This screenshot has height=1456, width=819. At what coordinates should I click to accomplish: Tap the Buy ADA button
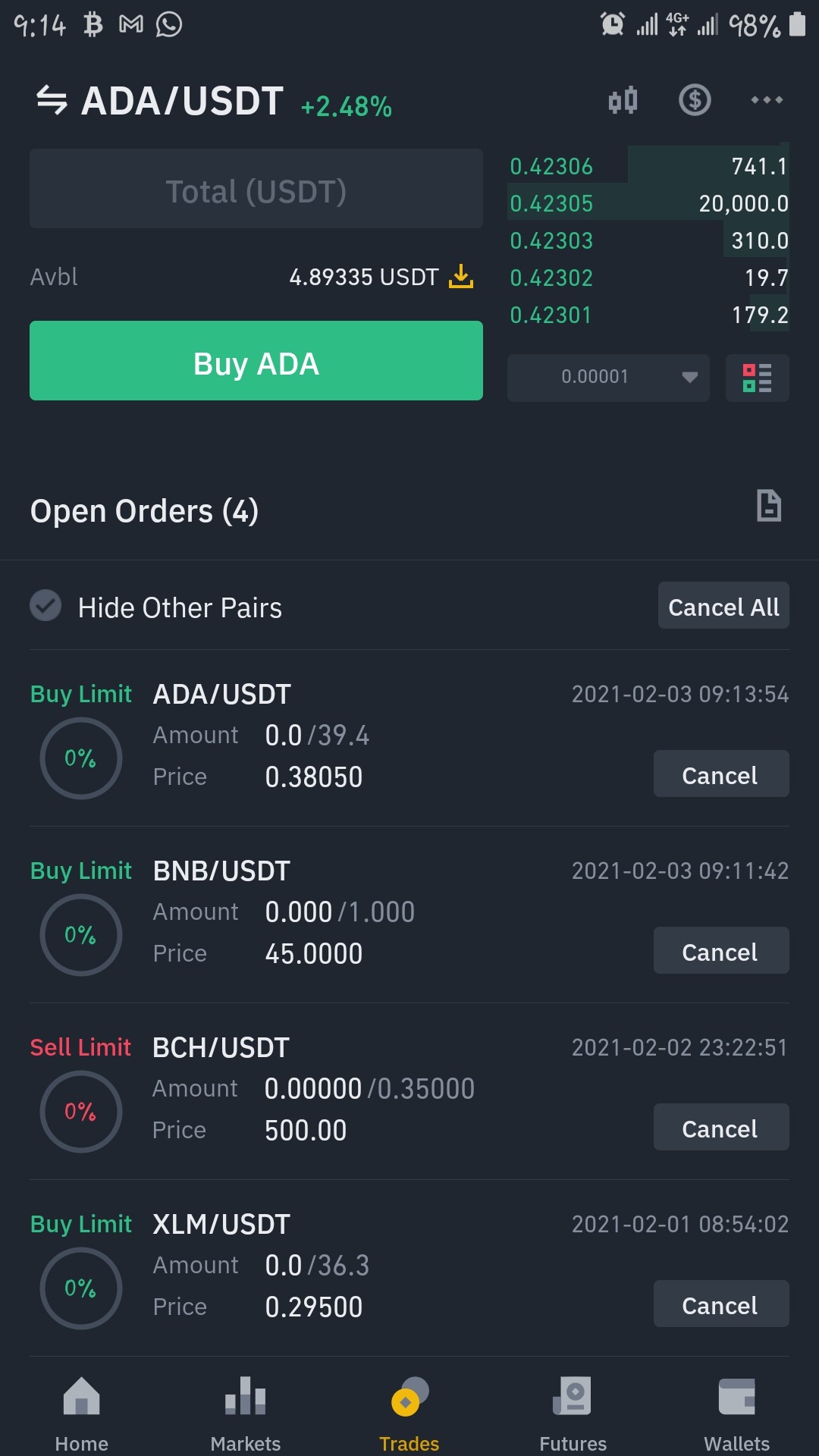click(x=256, y=361)
